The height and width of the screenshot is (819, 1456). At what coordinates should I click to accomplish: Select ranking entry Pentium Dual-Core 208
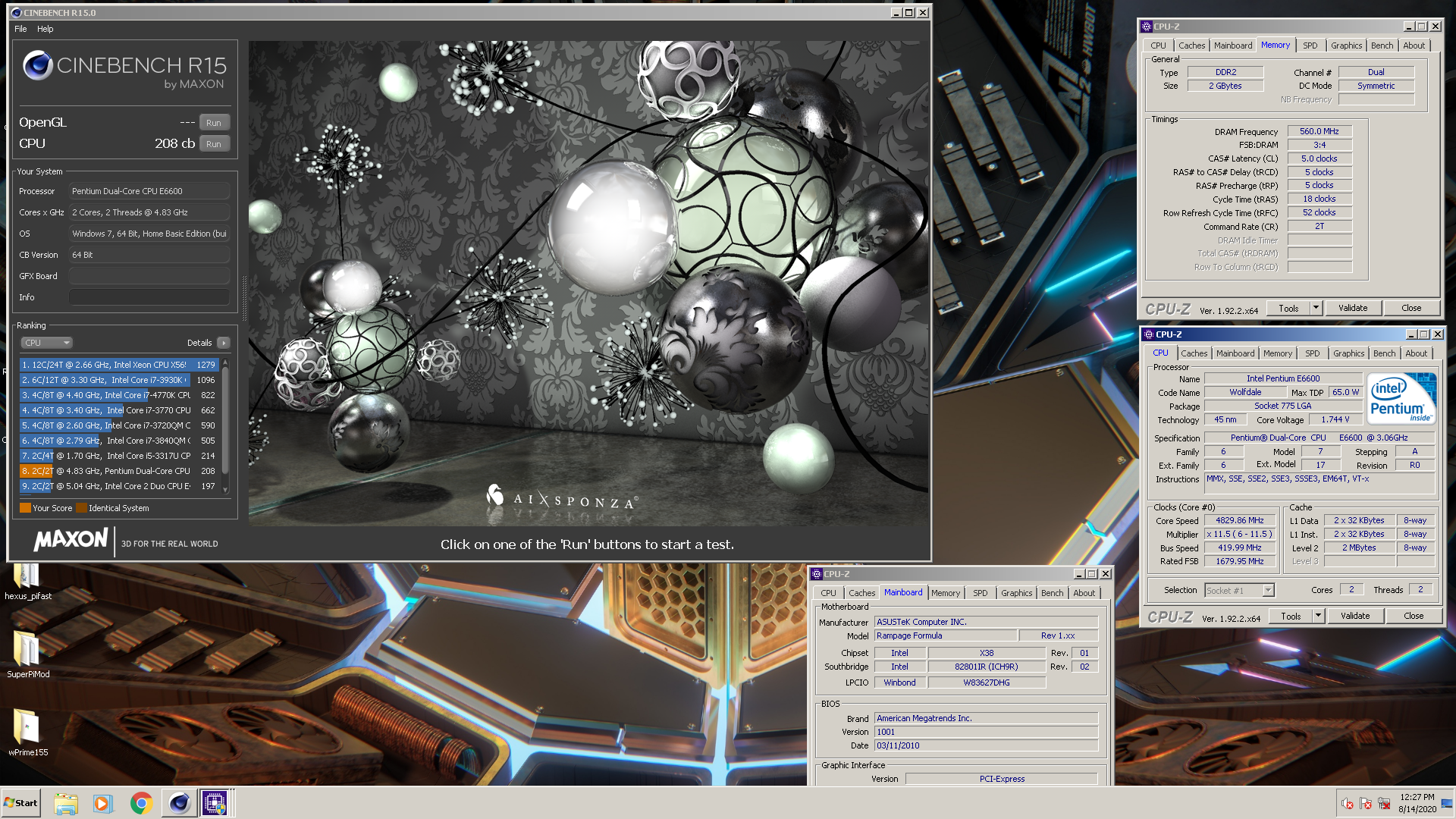point(119,471)
